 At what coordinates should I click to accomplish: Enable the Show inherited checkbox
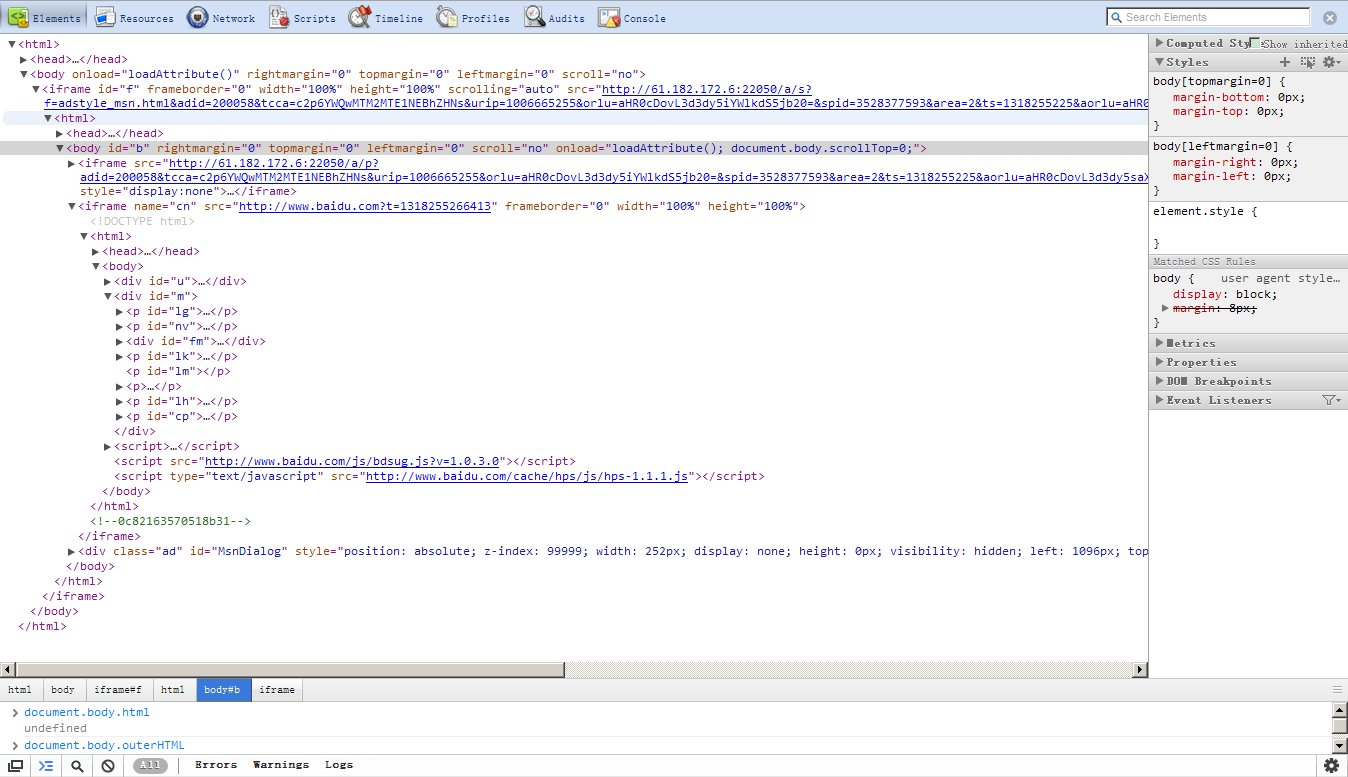click(x=1256, y=43)
